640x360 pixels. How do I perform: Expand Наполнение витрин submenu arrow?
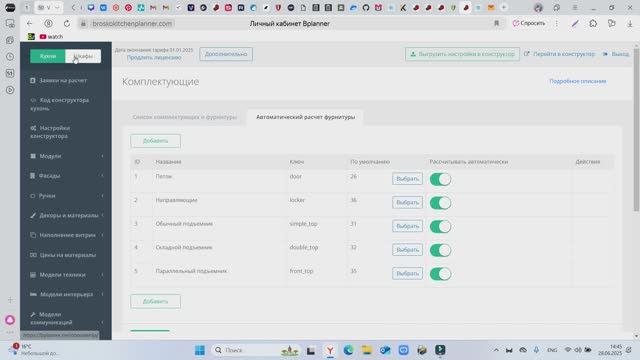click(x=102, y=235)
